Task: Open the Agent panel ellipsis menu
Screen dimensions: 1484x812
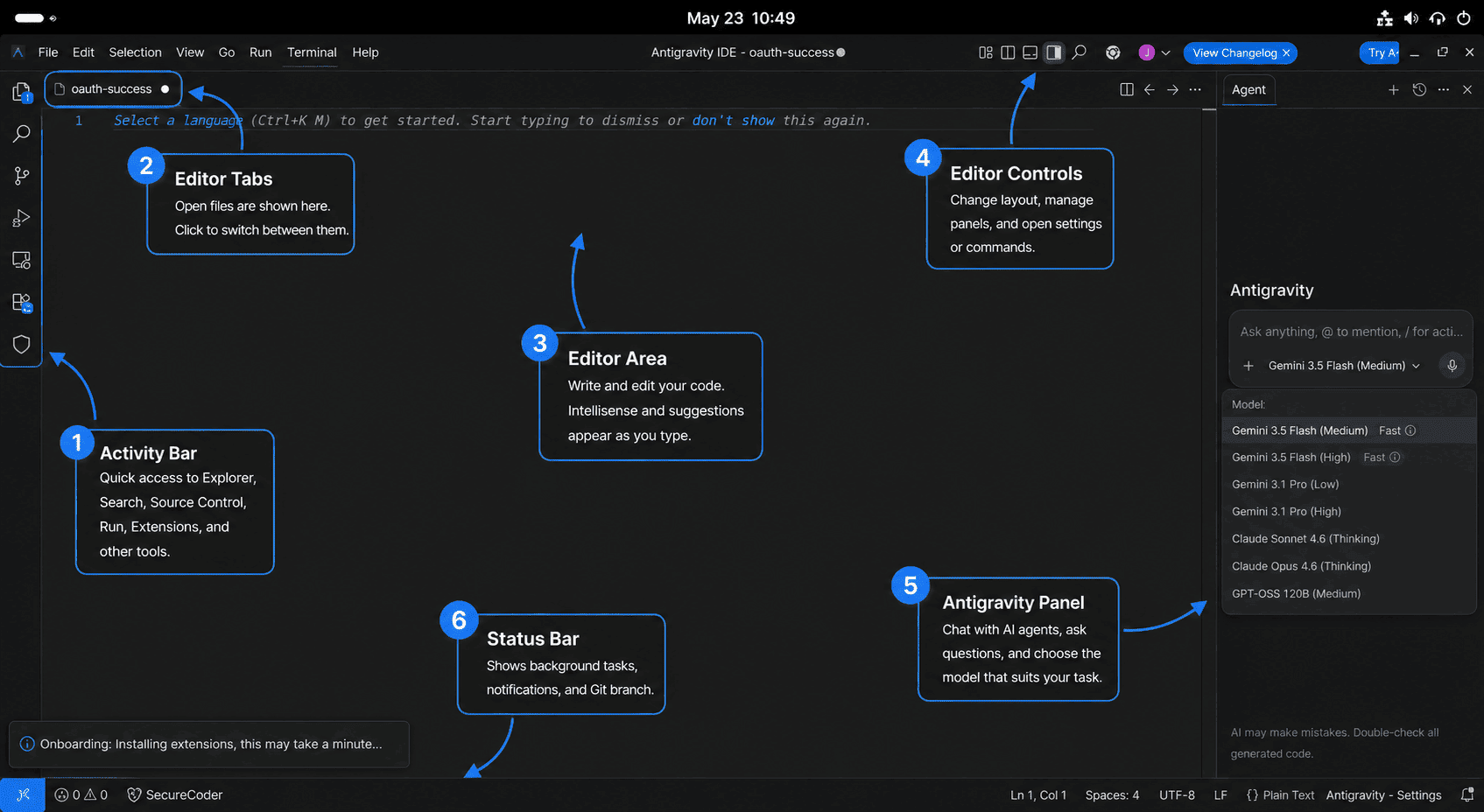Action: pyautogui.click(x=1444, y=89)
